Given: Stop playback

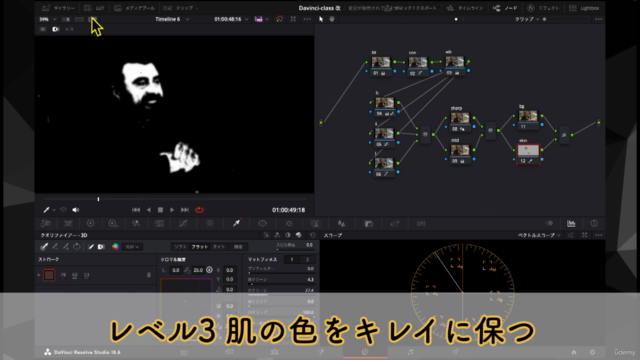Looking at the screenshot, I should pyautogui.click(x=160, y=210).
